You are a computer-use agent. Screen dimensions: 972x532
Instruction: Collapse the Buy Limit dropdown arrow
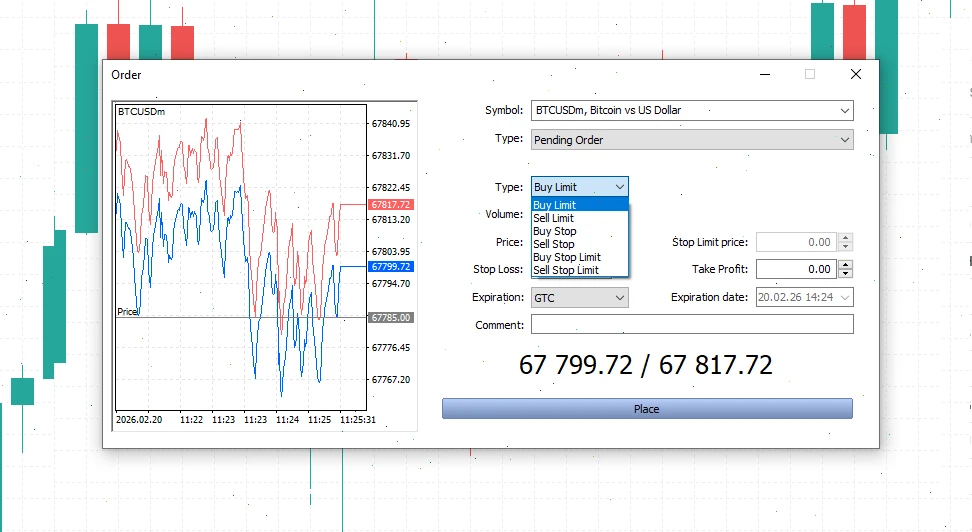pos(619,187)
